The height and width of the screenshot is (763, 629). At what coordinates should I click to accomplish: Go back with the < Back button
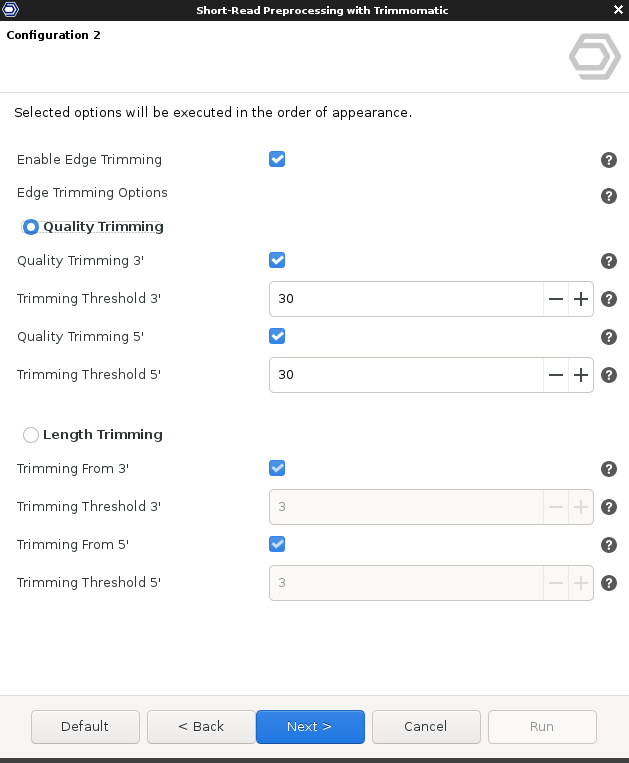201,727
